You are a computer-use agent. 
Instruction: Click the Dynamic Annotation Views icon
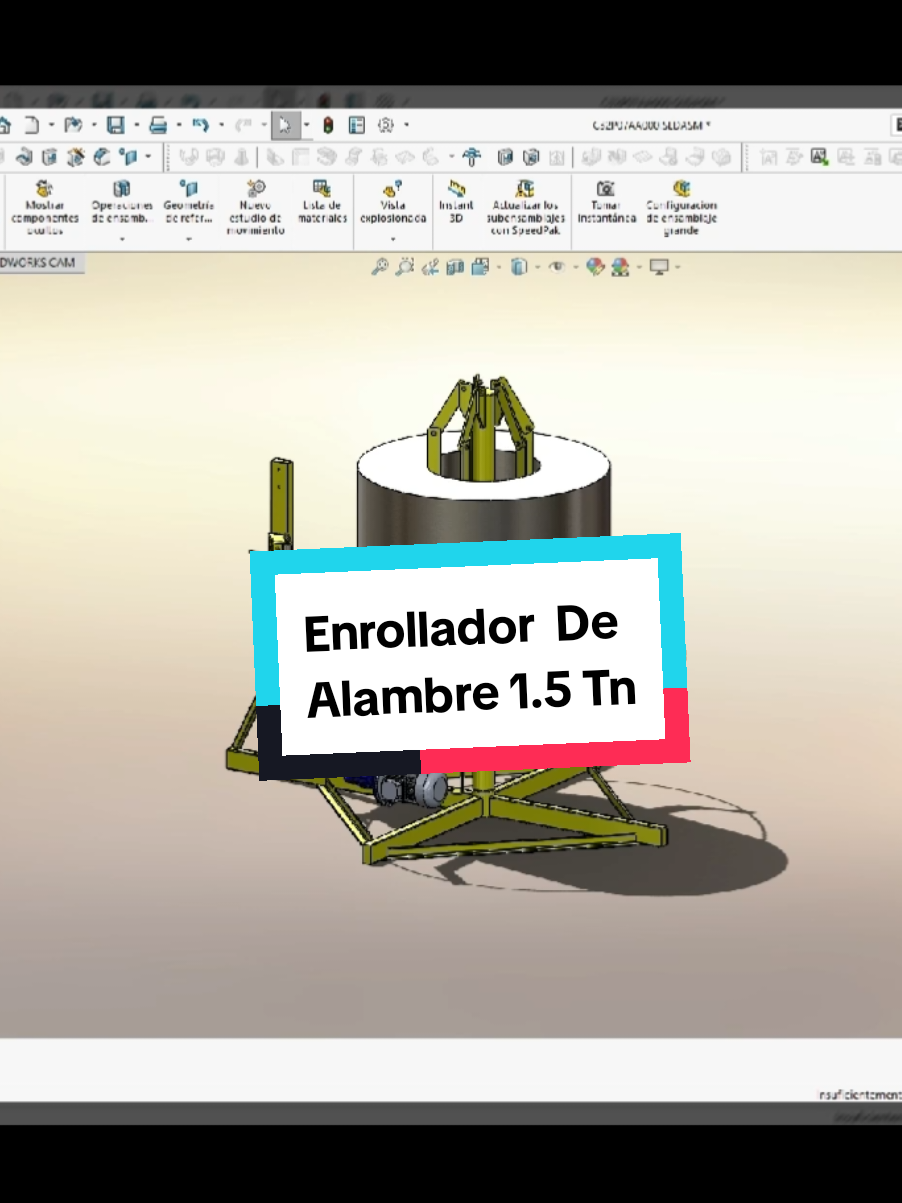481,267
